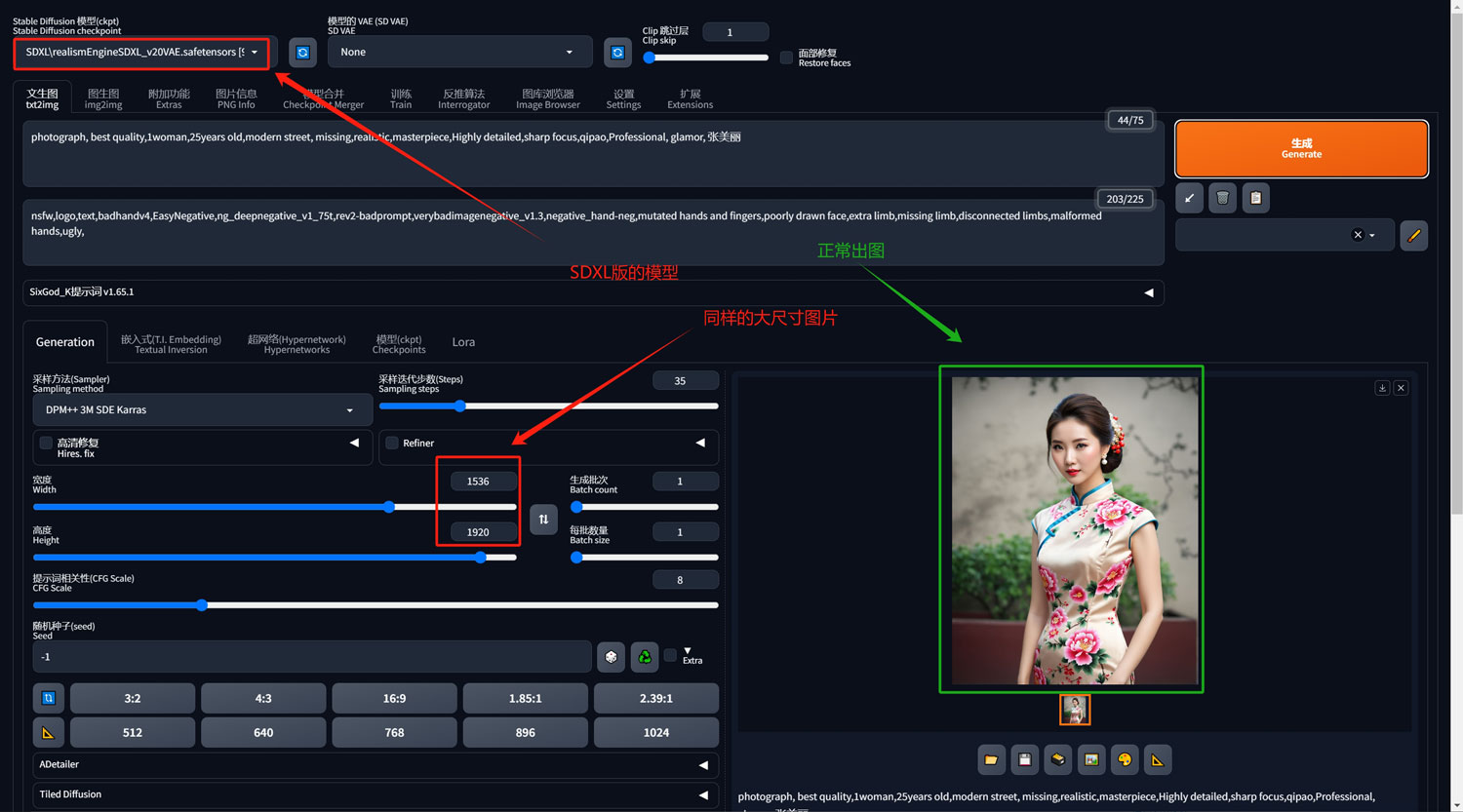Click the pencil edit styles icon

tap(1413, 235)
